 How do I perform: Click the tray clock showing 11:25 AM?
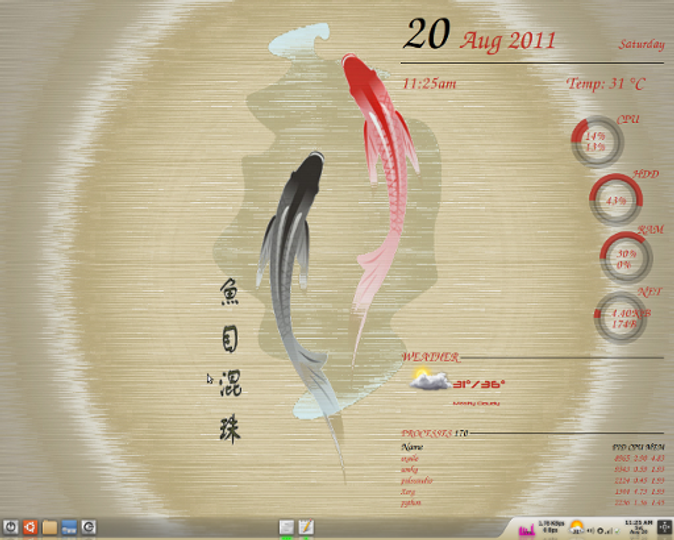[639, 527]
